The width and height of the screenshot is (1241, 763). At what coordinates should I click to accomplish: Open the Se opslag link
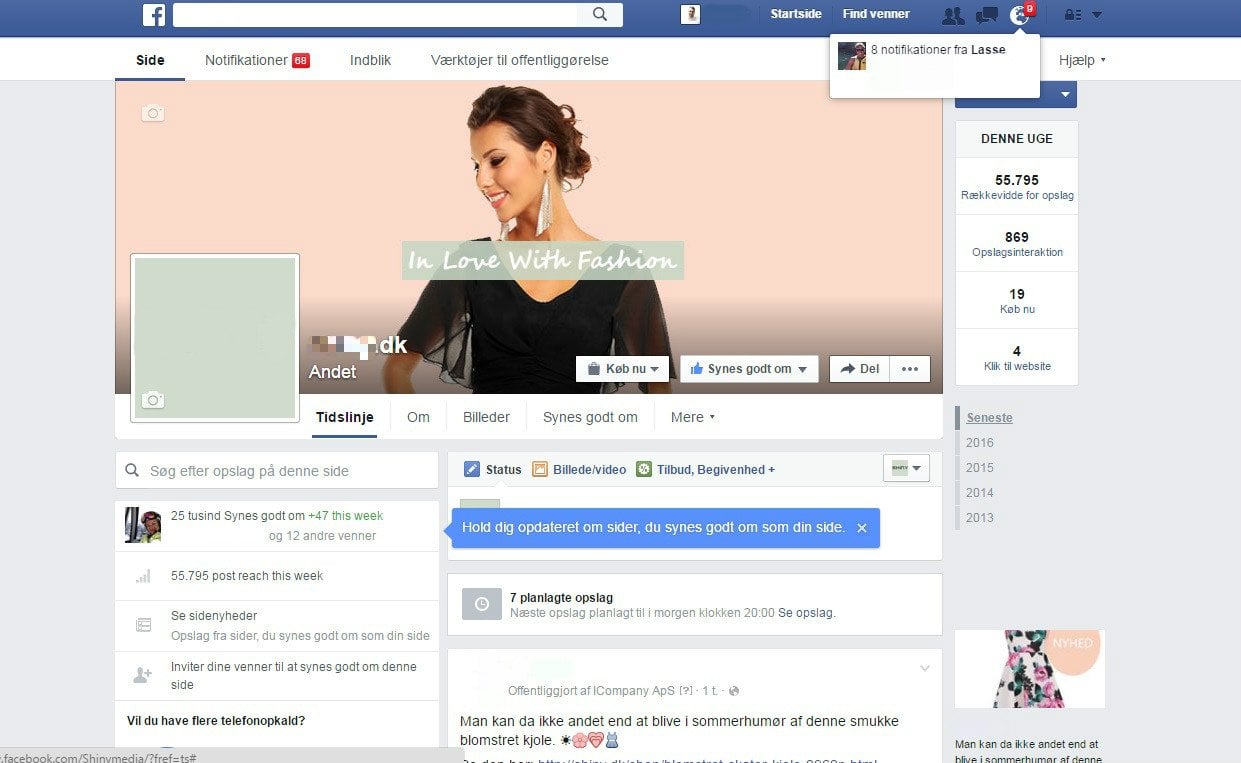tap(806, 613)
